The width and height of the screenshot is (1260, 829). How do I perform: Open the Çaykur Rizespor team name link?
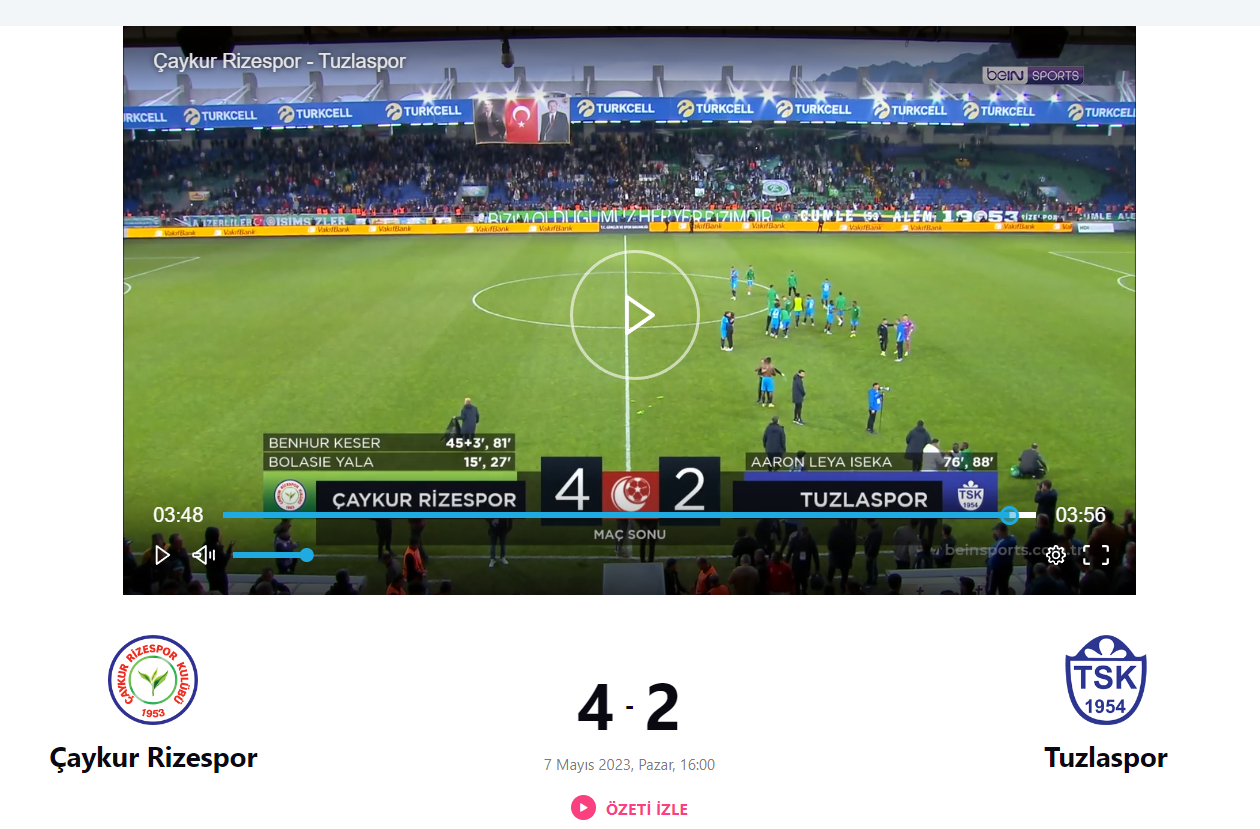coord(153,758)
